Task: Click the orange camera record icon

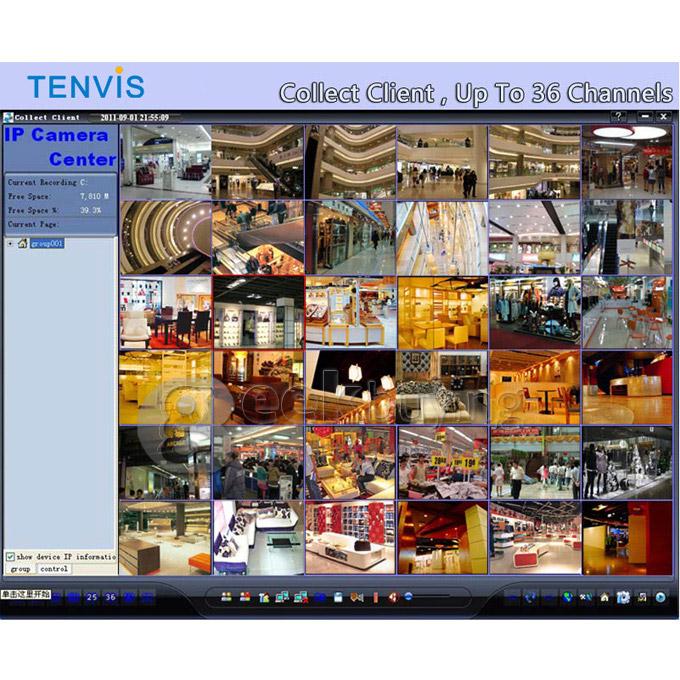Action: (356, 598)
